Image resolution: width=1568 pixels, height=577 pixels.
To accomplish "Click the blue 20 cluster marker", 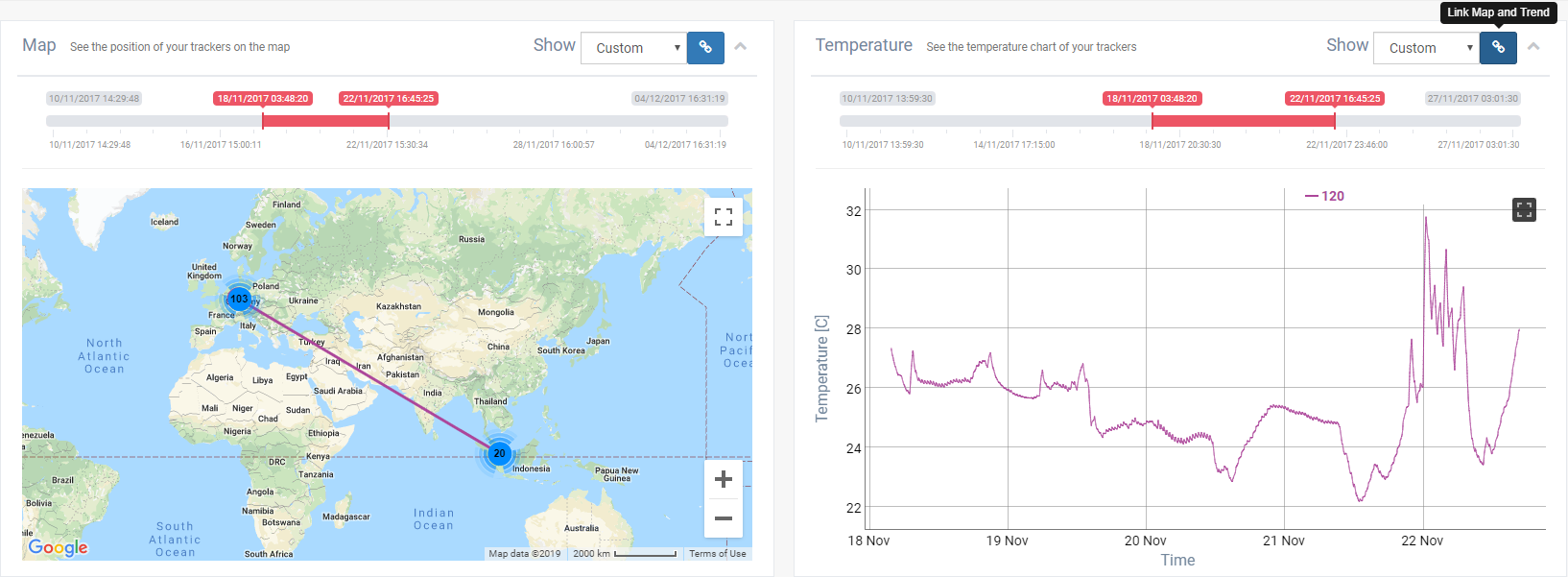I will tap(499, 453).
